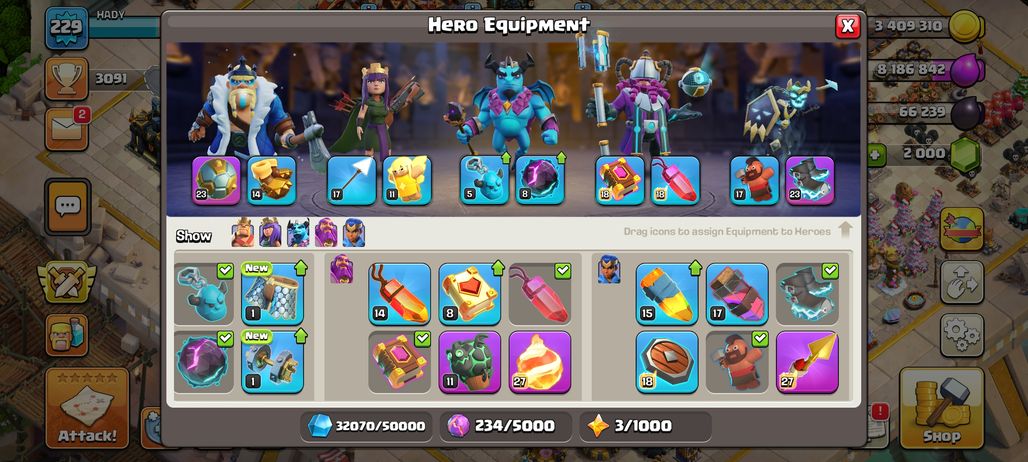This screenshot has width=1028, height=462.
Task: Open the Shop button
Action: (941, 408)
